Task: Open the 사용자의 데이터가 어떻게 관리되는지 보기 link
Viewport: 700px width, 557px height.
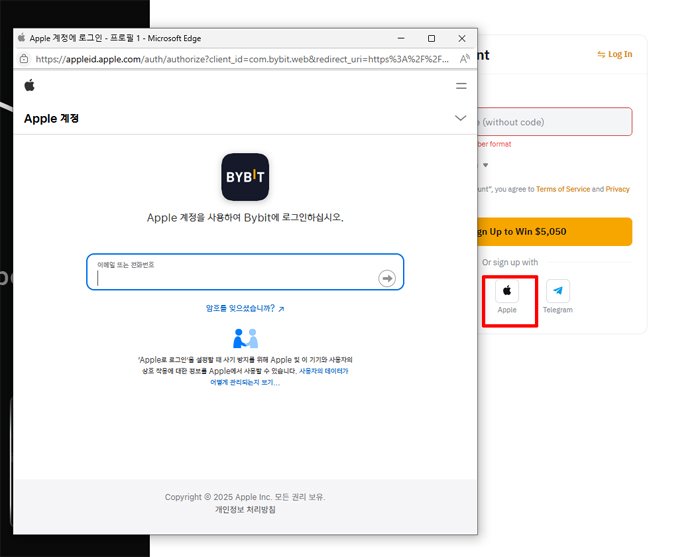Action: tap(279, 377)
